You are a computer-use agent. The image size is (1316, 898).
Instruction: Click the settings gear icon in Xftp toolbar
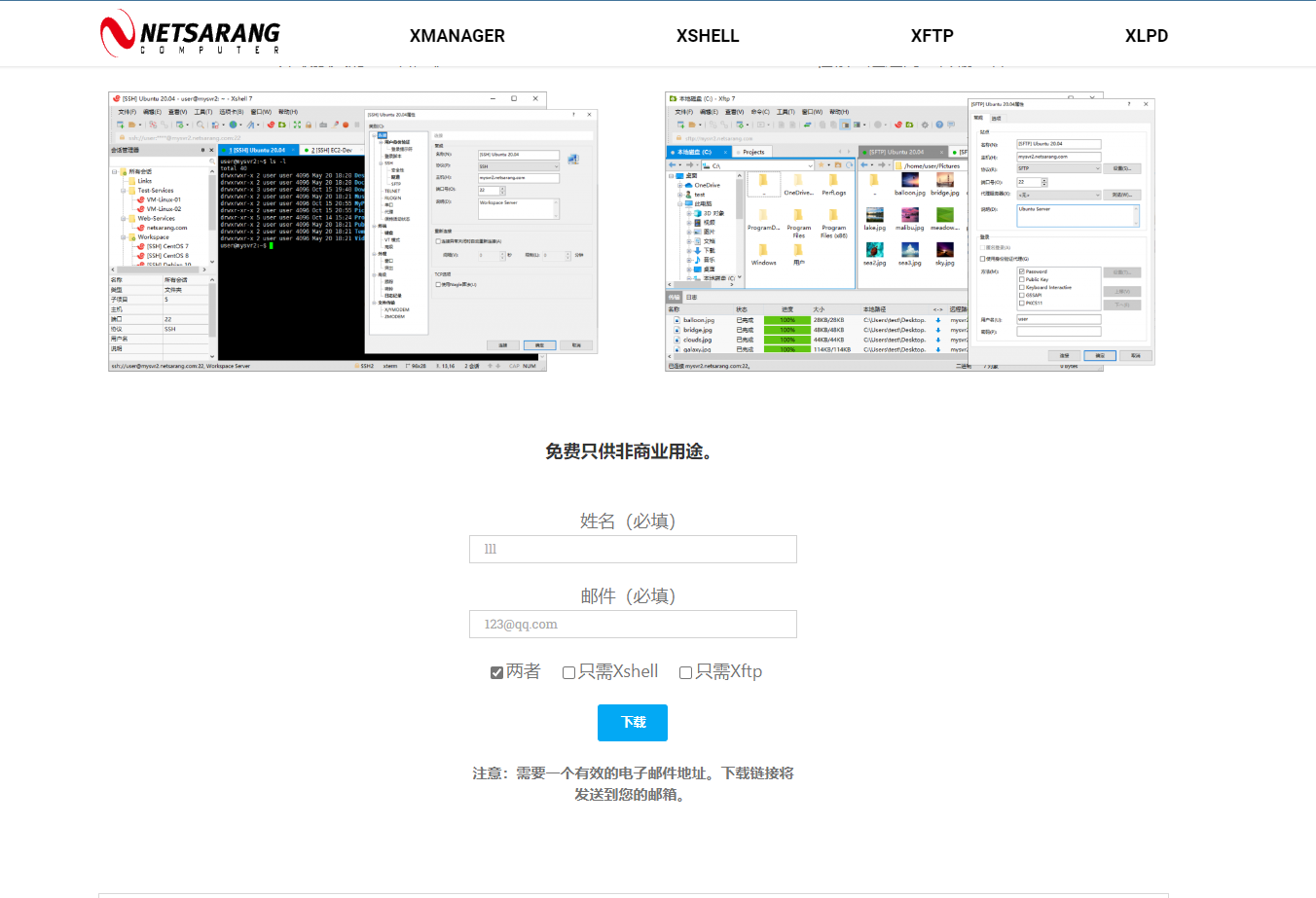pyautogui.click(x=925, y=125)
